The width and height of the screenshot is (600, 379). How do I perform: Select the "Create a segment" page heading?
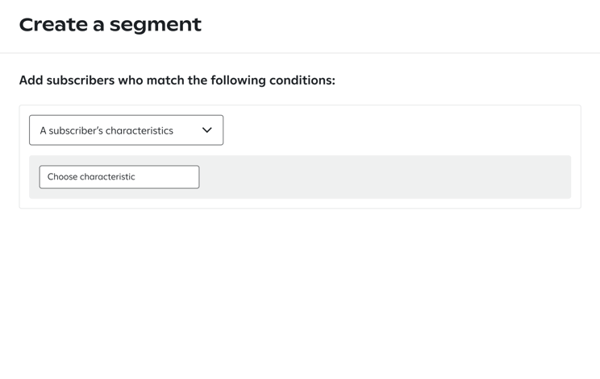coord(110,25)
